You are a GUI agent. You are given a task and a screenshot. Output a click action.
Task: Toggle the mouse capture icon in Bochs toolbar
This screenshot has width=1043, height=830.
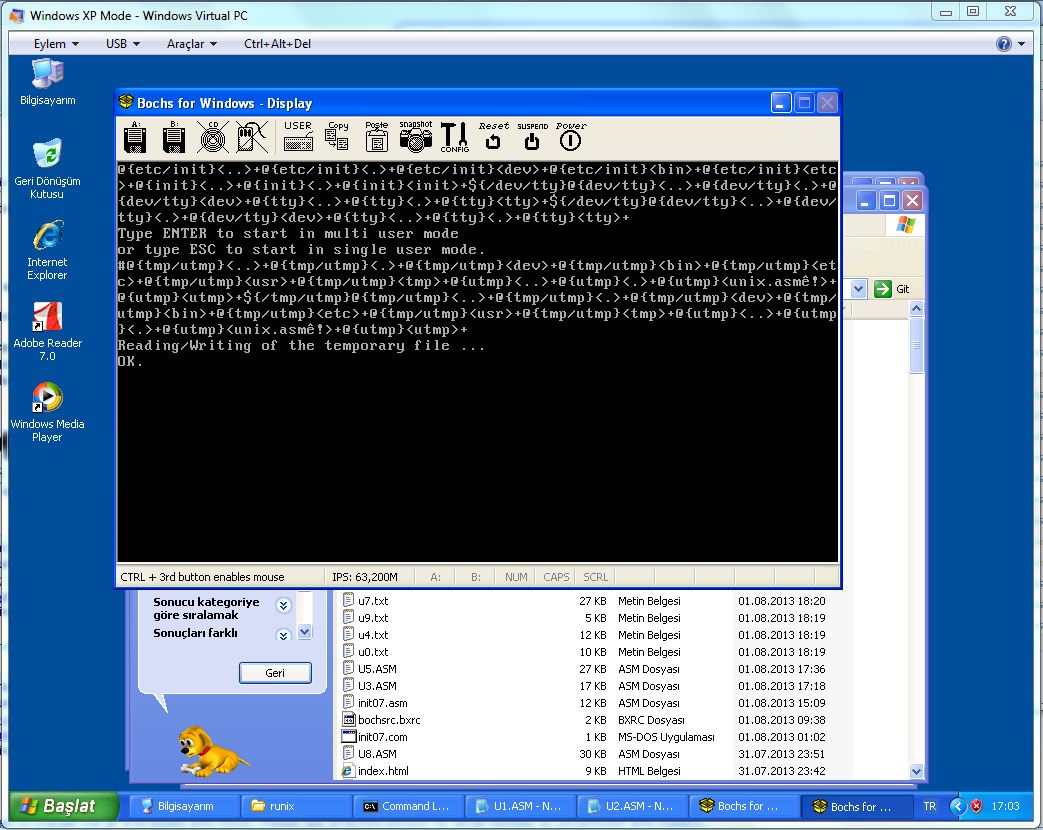click(252, 137)
